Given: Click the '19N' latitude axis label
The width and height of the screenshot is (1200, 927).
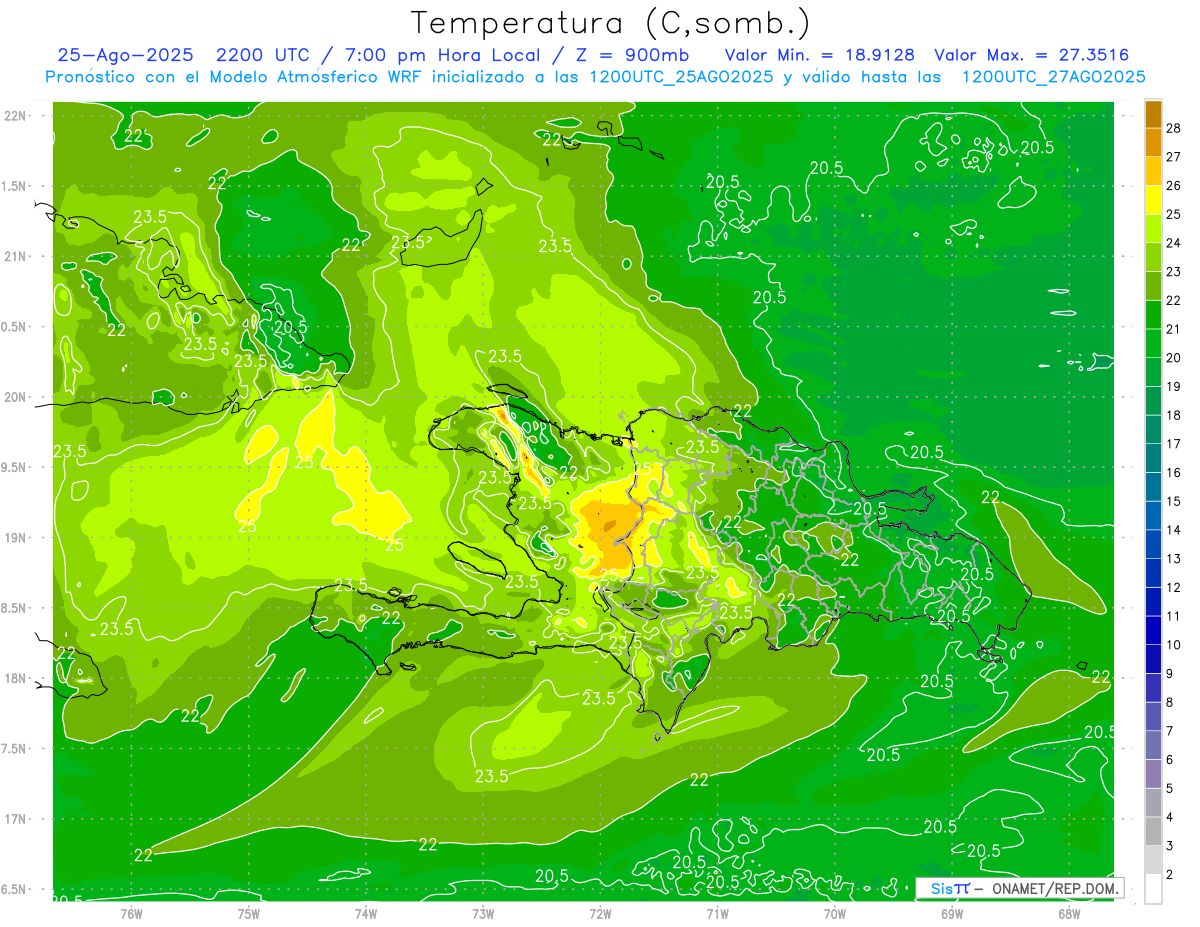Looking at the screenshot, I should [x=14, y=538].
